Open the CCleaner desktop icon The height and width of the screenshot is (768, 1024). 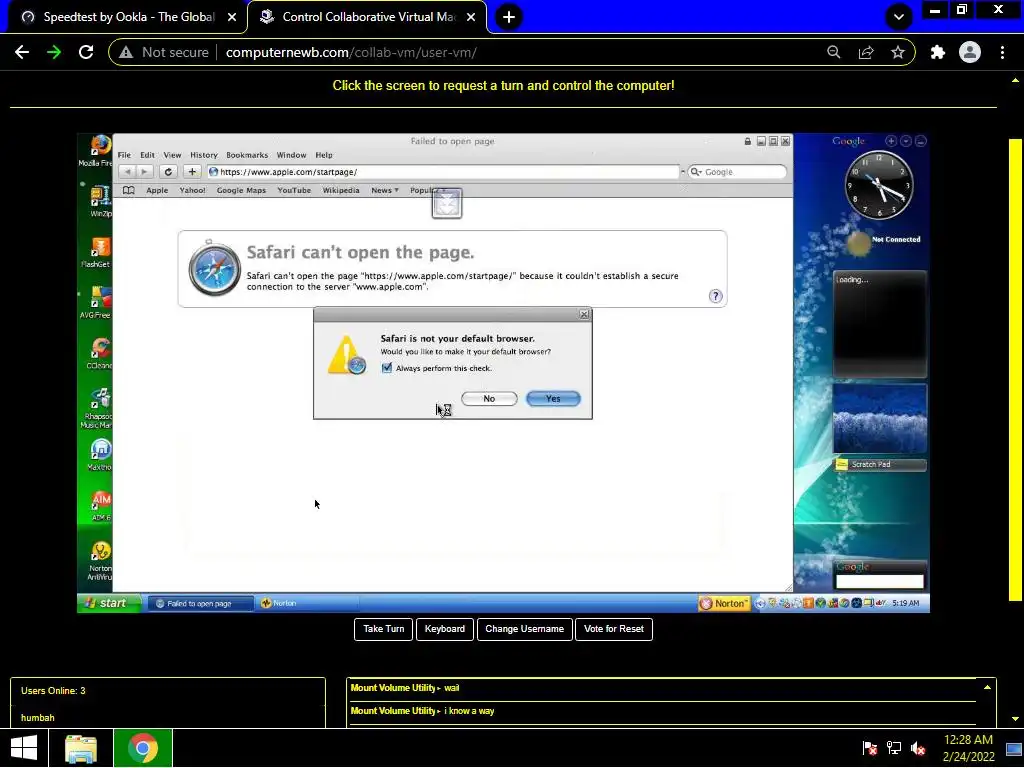pos(99,353)
